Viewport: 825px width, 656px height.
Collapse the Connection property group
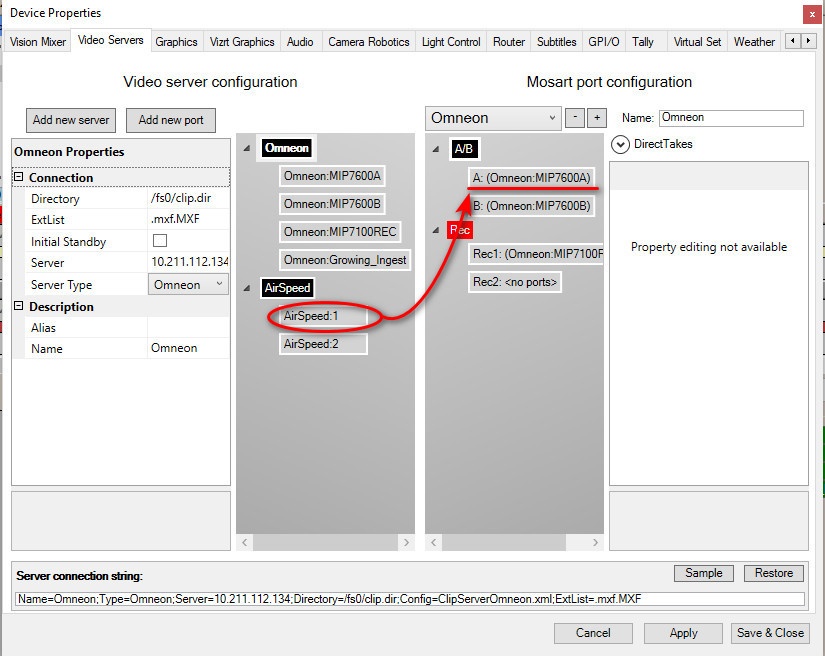[x=20, y=178]
